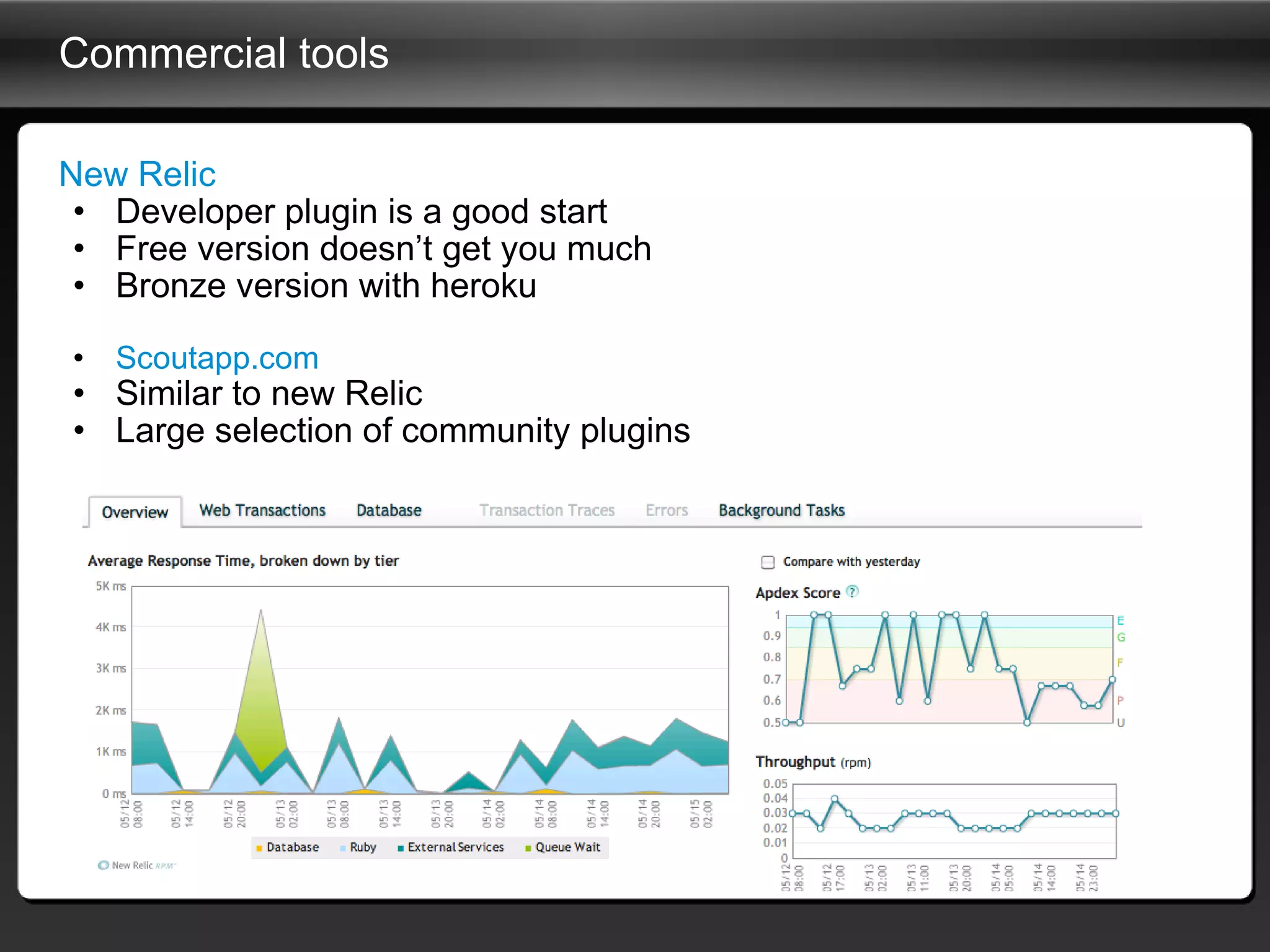1270x952 pixels.
Task: Click the 4K ms axis label
Action: point(110,627)
